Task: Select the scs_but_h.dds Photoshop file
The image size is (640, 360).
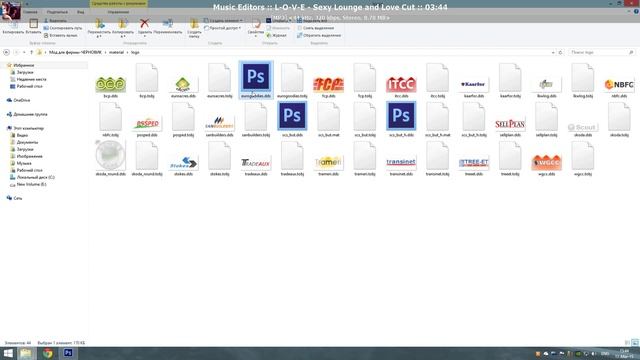Action: pos(401,119)
